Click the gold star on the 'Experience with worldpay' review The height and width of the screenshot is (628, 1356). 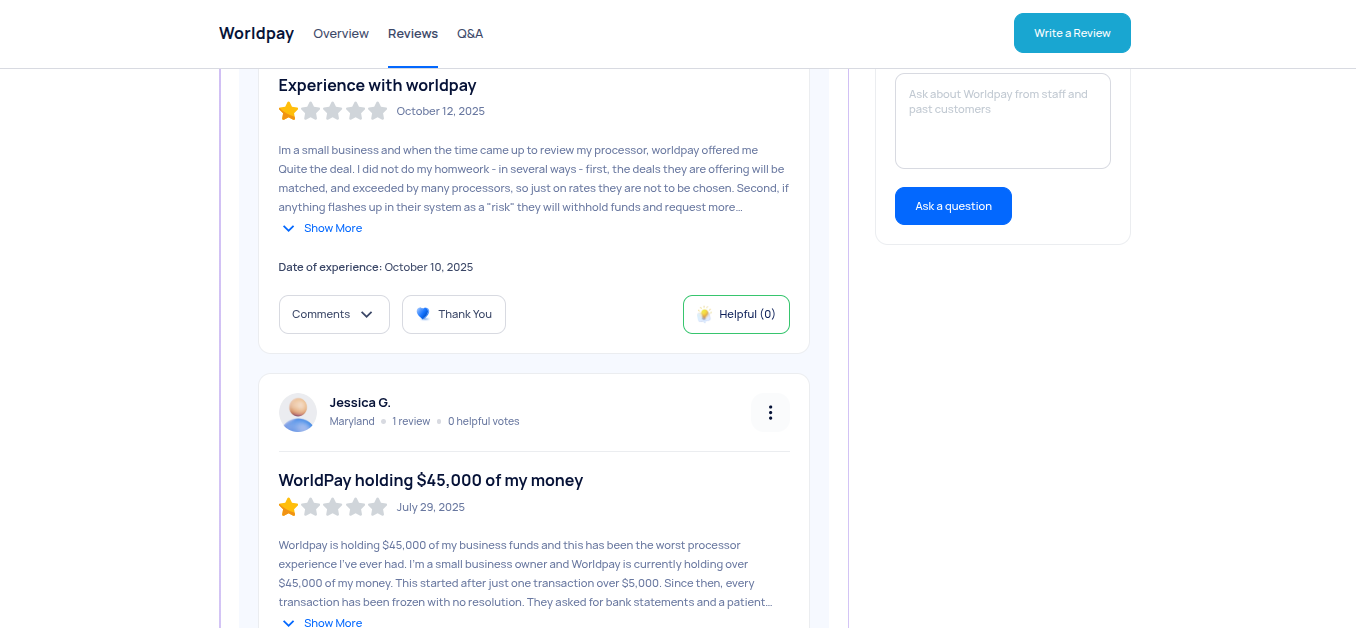(289, 111)
